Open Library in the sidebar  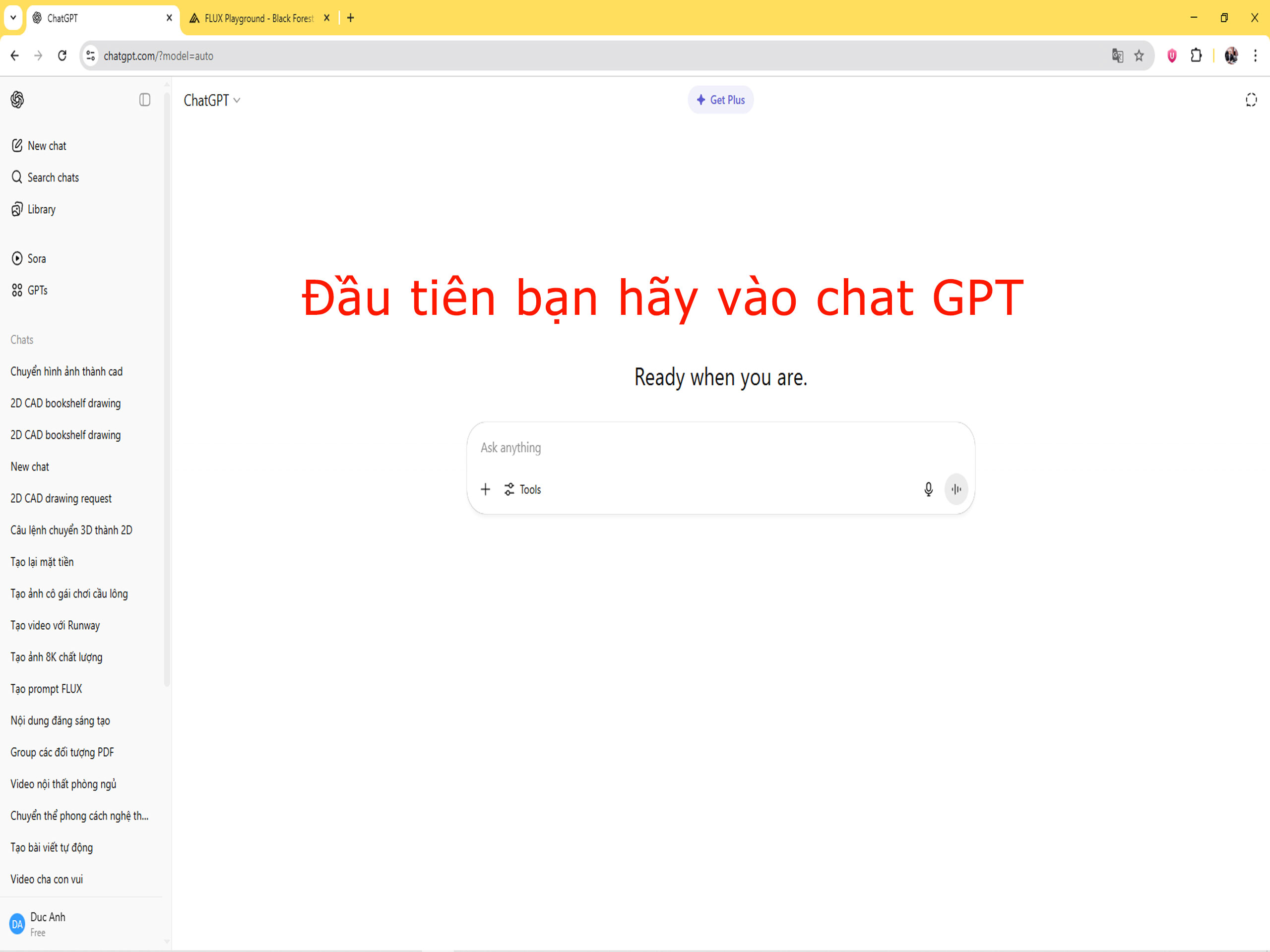click(41, 209)
